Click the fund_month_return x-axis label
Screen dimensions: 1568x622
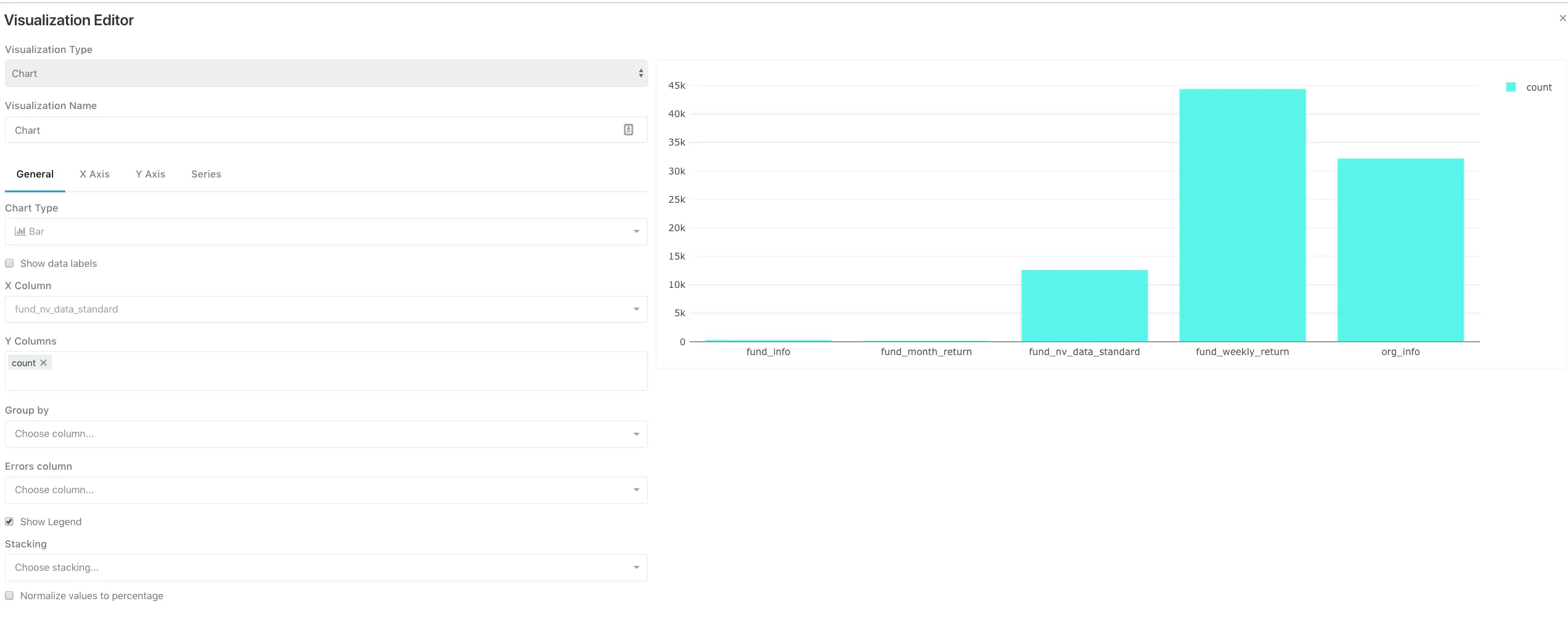pos(926,352)
